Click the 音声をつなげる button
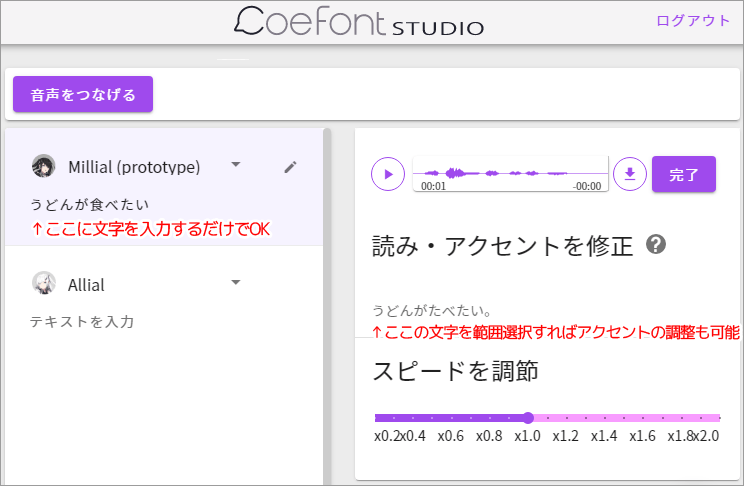The height and width of the screenshot is (486, 744). click(83, 94)
